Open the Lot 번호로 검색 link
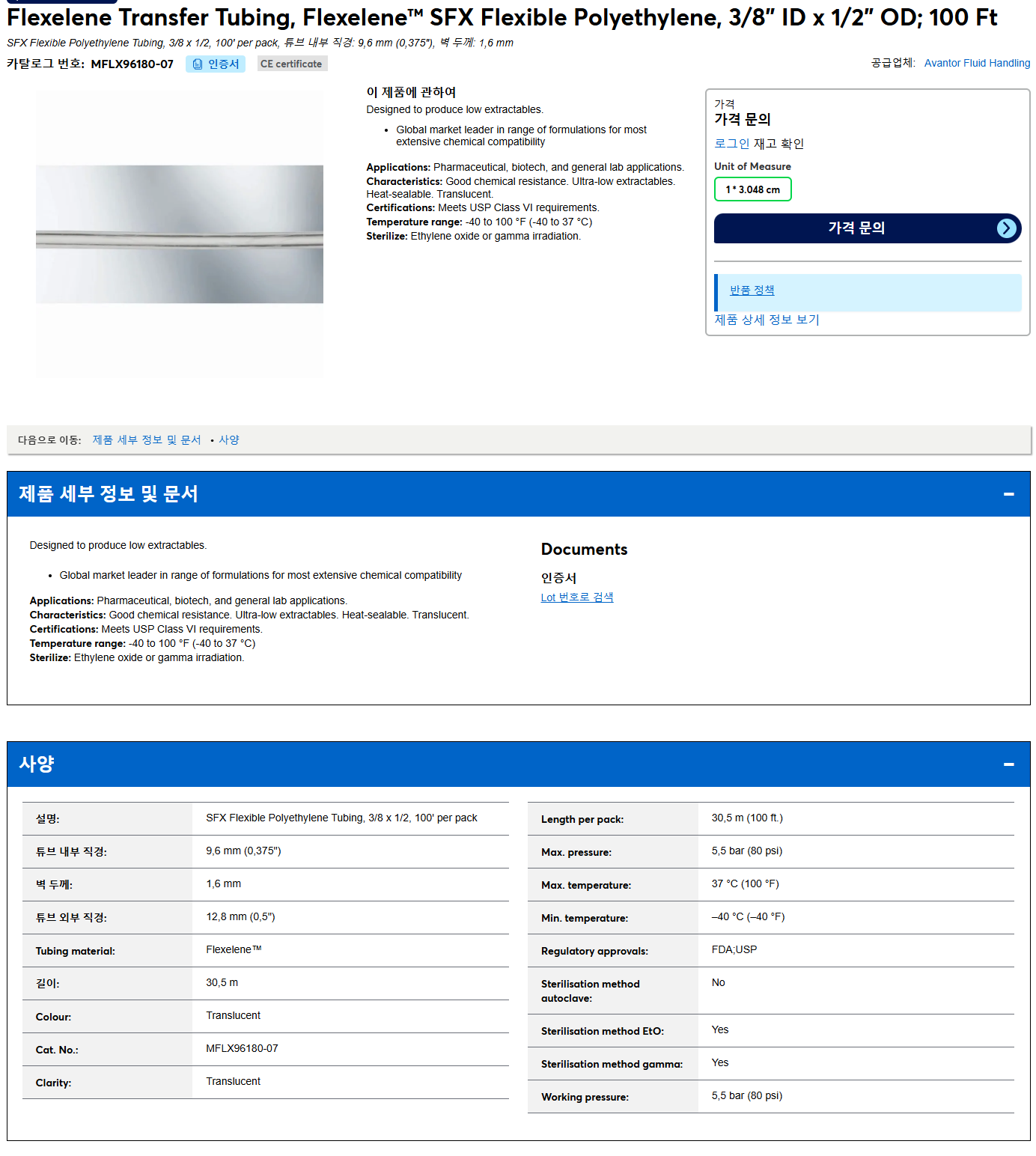The width and height of the screenshot is (1036, 1156). 577,597
